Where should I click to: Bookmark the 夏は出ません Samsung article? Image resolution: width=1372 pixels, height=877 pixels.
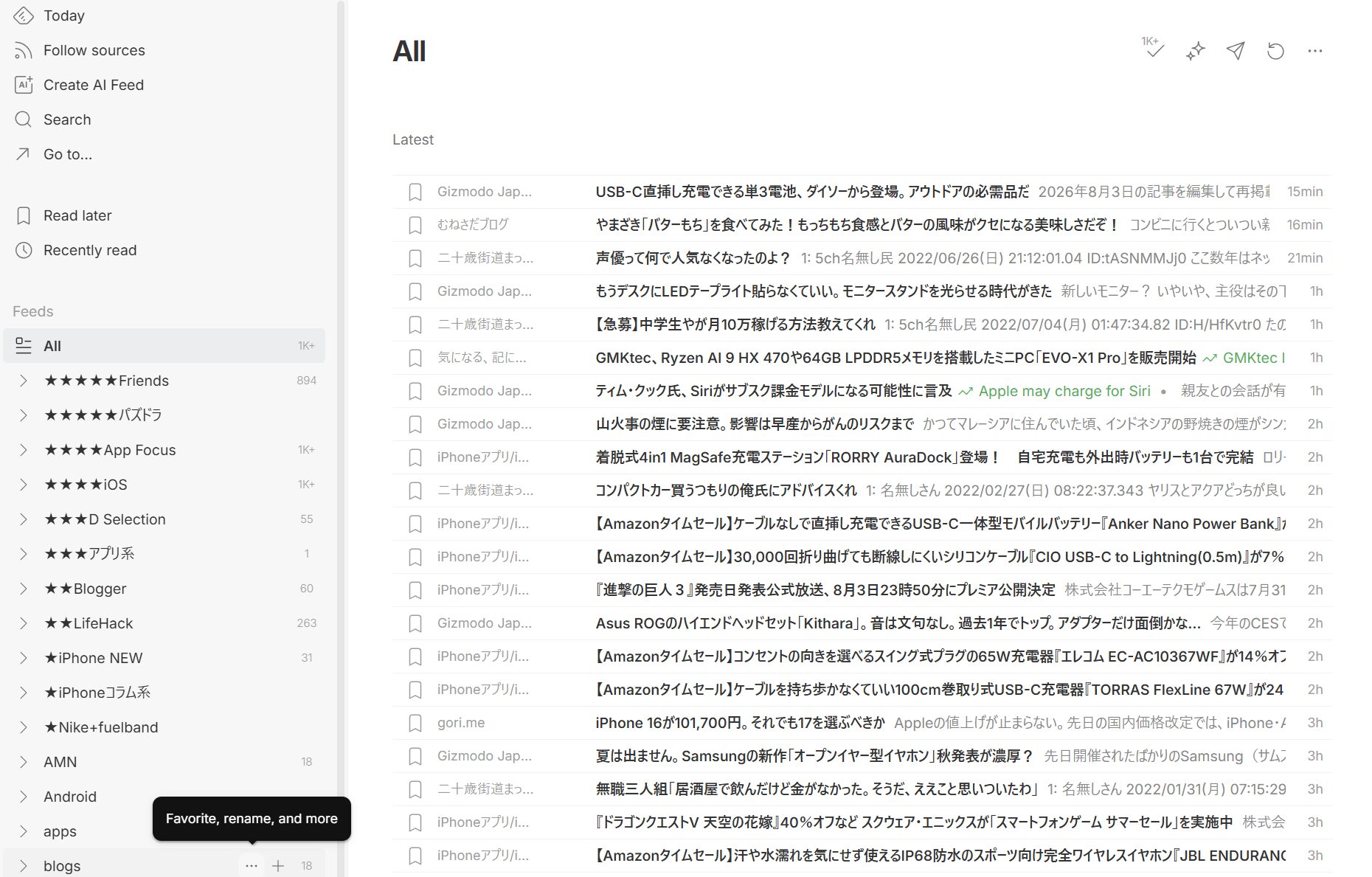click(415, 756)
